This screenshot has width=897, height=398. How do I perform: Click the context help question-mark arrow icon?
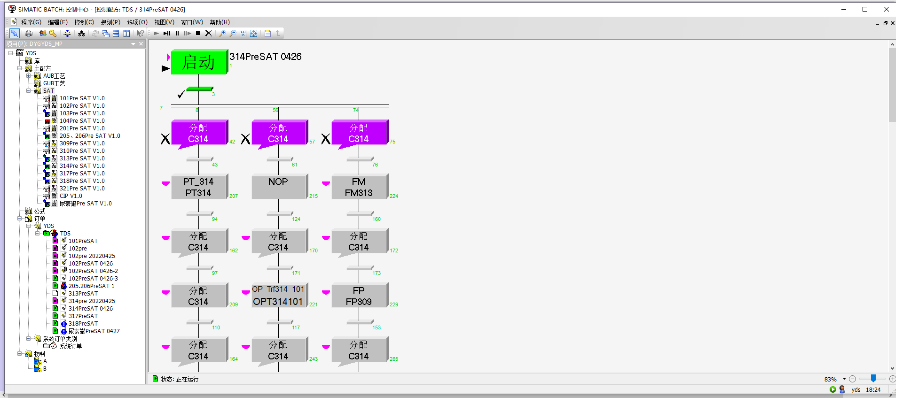pyautogui.click(x=140, y=33)
